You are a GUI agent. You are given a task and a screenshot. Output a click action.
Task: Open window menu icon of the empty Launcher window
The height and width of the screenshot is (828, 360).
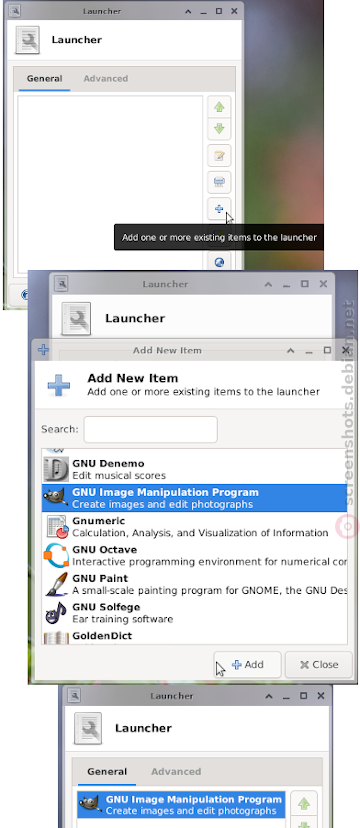[15, 11]
